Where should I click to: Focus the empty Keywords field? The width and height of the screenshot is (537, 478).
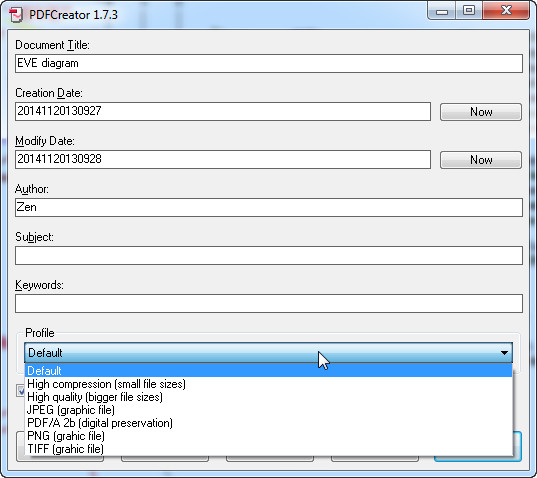tap(269, 303)
